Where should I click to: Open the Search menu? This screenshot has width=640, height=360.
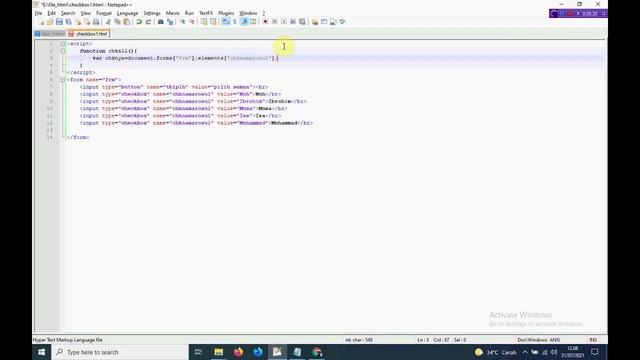point(68,13)
